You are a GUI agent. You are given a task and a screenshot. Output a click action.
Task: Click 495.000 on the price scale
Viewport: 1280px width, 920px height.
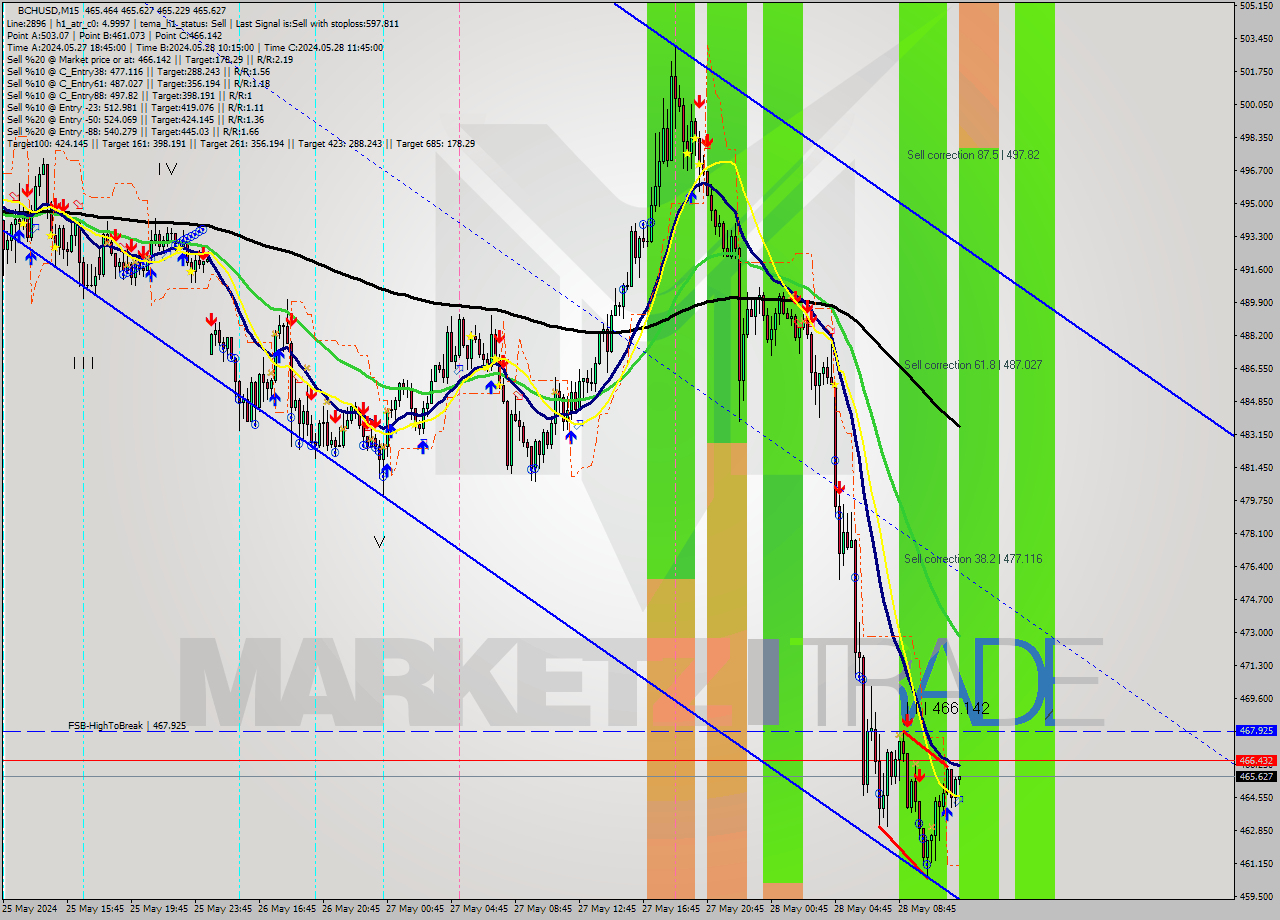pos(1255,204)
